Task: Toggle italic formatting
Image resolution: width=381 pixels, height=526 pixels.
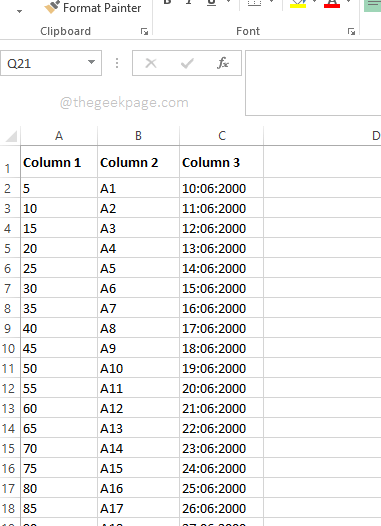Action: 189,3
